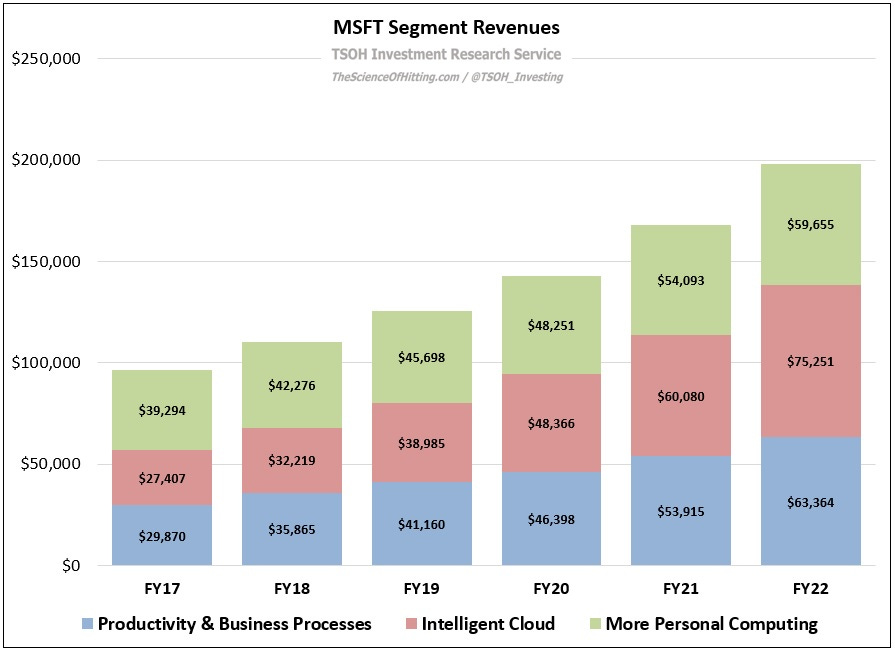
Task: Click the FY18 x-axis label
Action: pyautogui.click(x=292, y=589)
